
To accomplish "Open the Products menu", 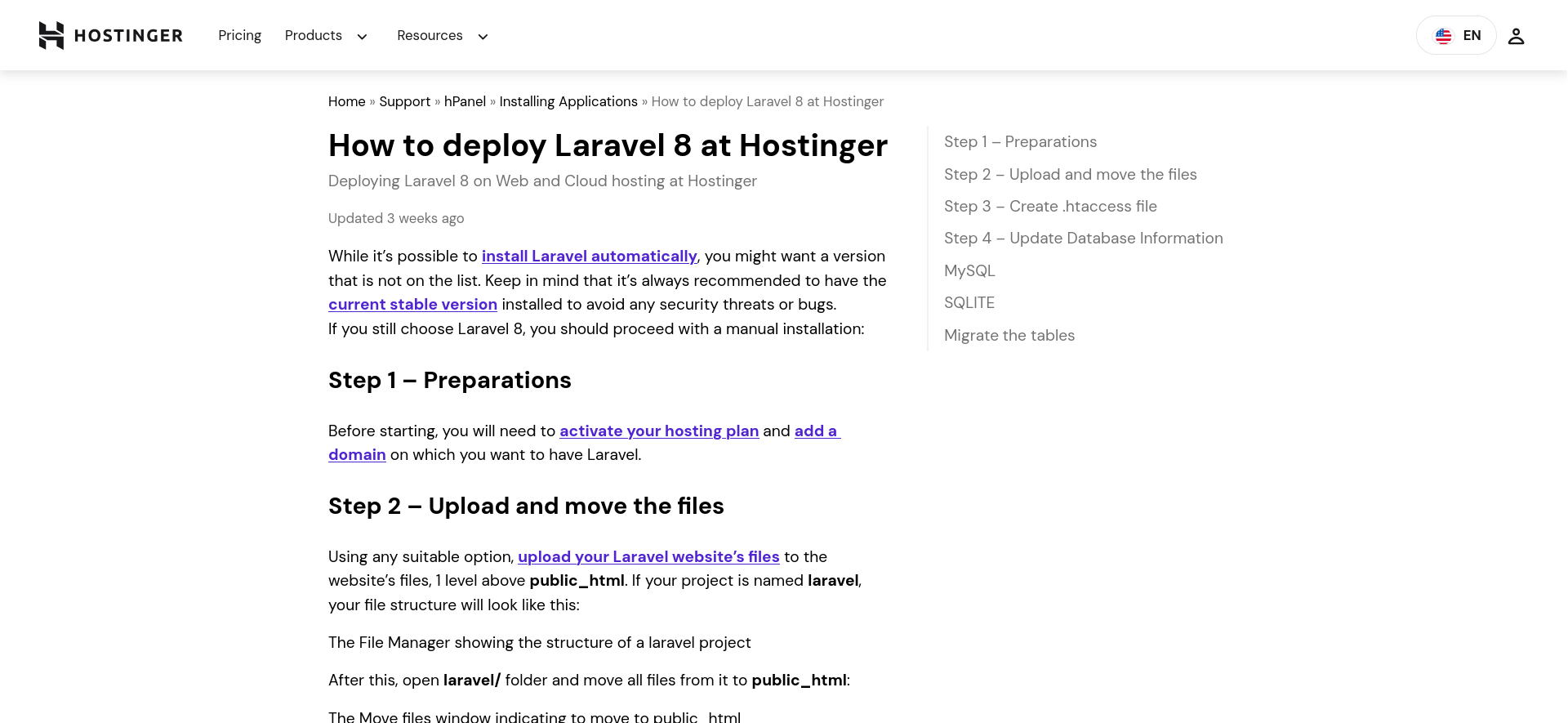I will (x=314, y=35).
